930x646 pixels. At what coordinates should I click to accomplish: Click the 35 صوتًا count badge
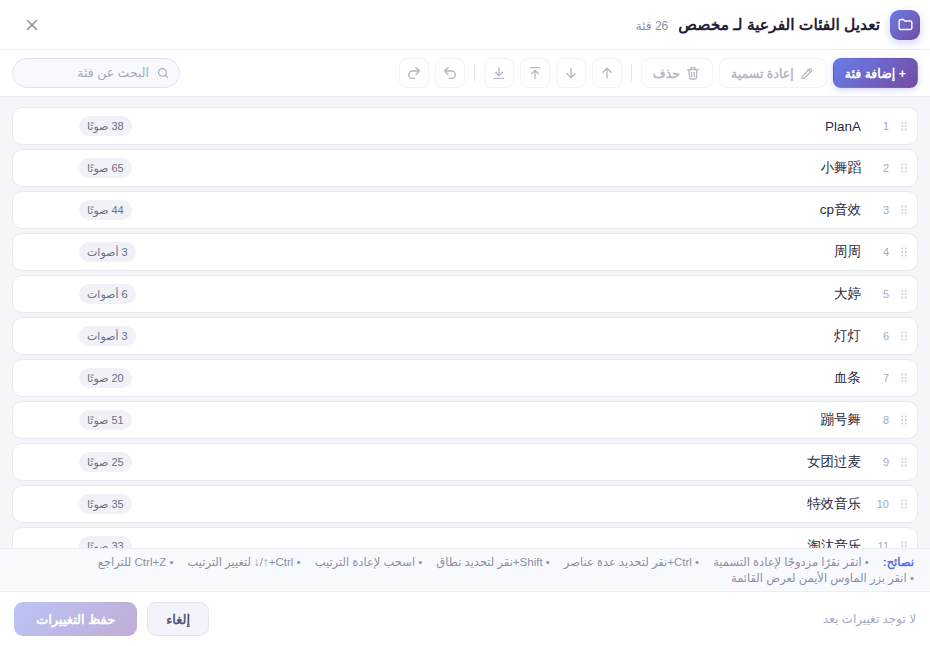point(106,504)
